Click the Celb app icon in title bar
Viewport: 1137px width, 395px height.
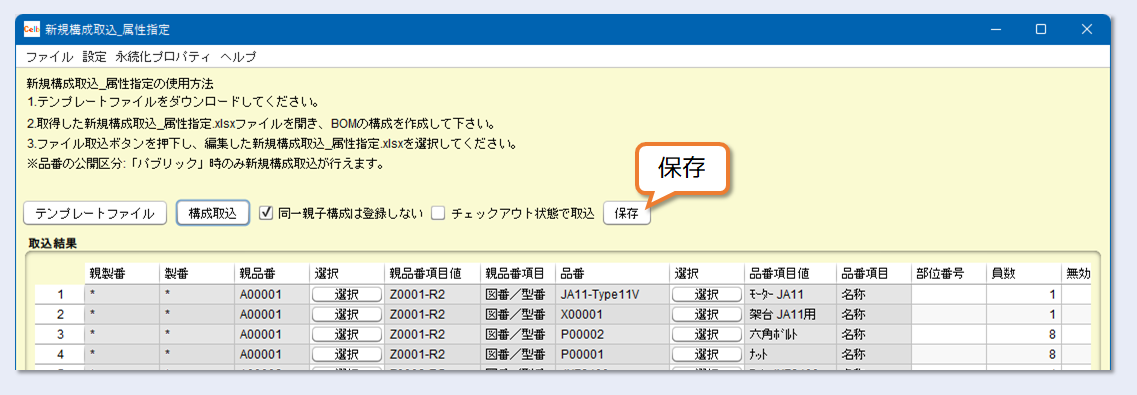pyautogui.click(x=31, y=29)
